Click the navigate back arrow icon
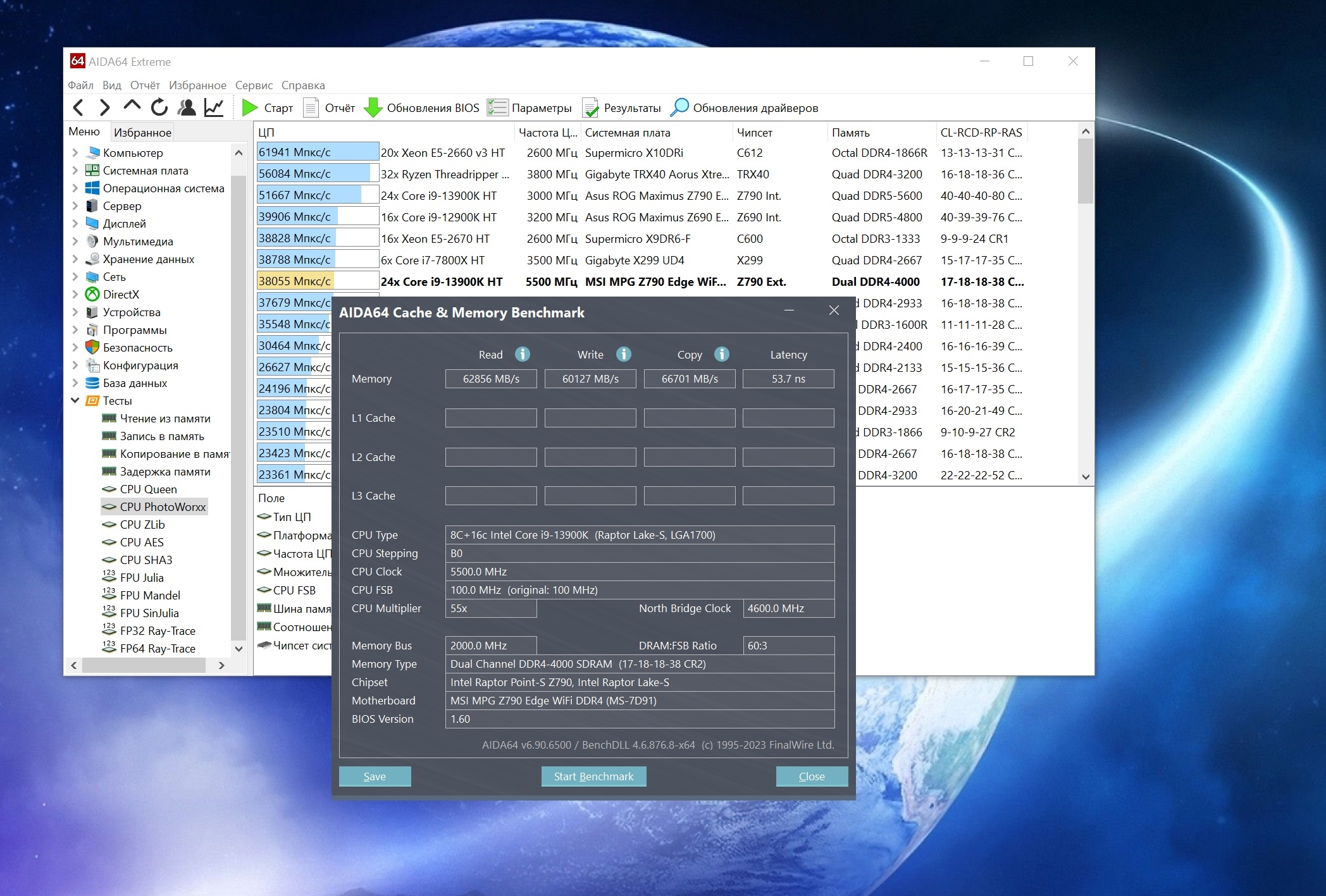The image size is (1326, 896). click(x=78, y=107)
